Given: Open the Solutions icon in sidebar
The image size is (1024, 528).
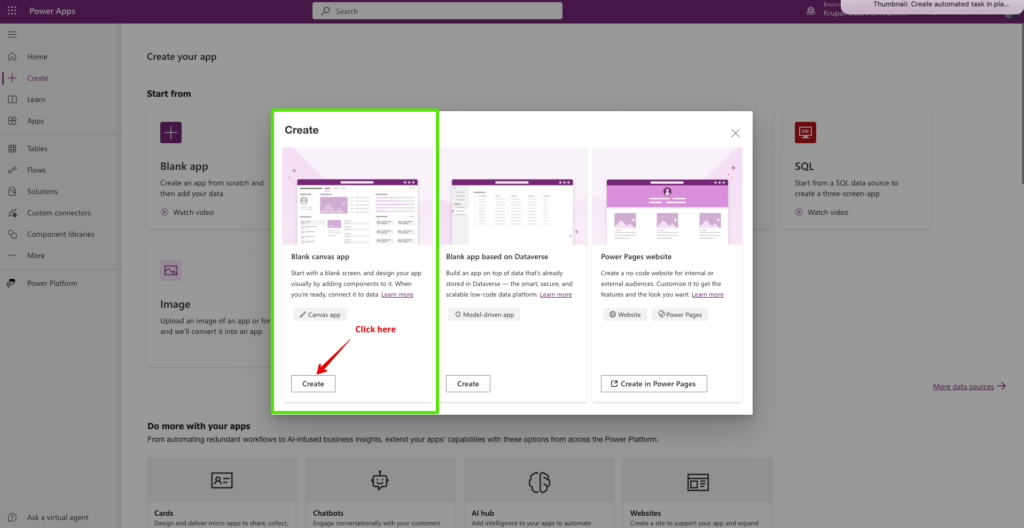Looking at the screenshot, I should (x=12, y=191).
